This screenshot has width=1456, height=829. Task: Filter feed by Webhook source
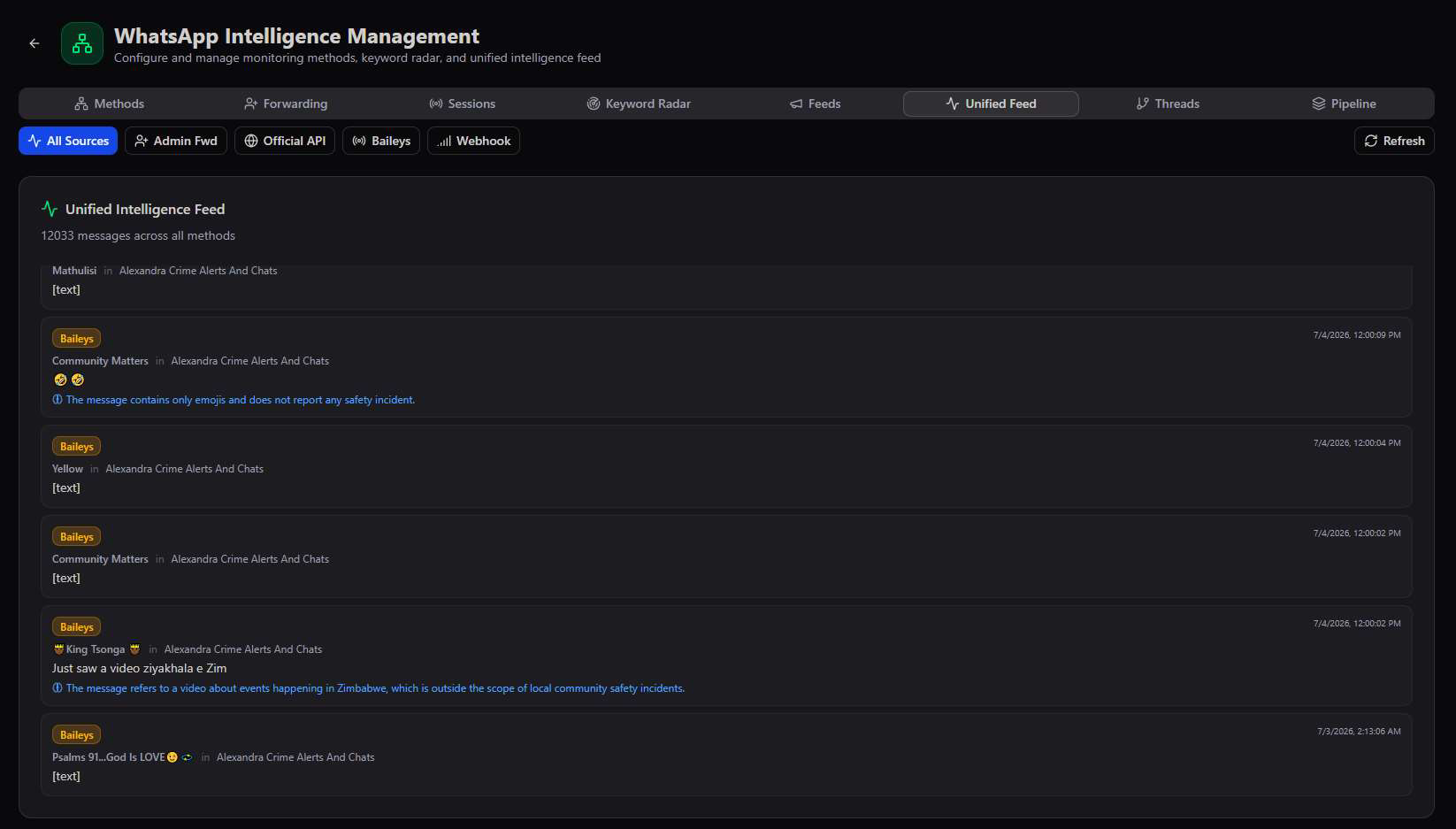point(473,141)
